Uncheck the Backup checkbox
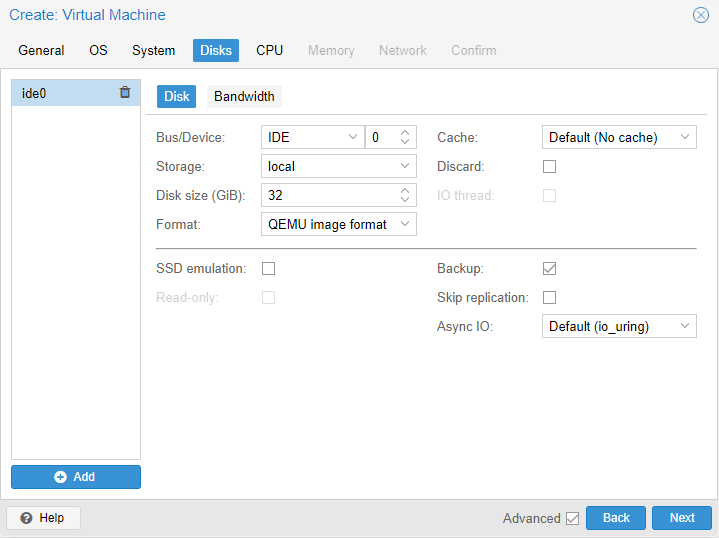719x538 pixels. [549, 269]
